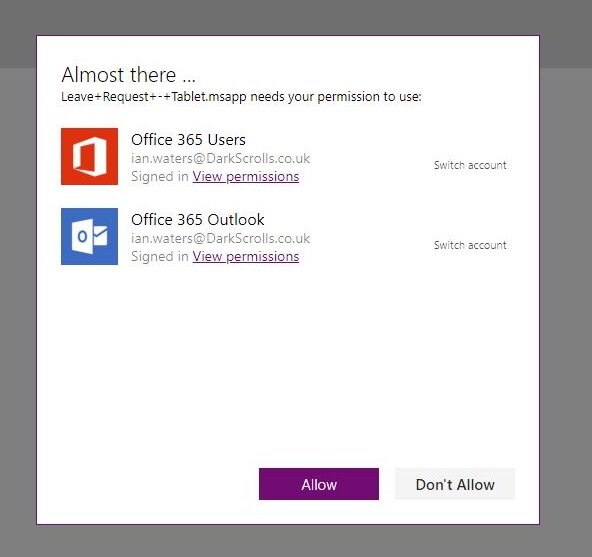Switch account for Office 365 Outlook
This screenshot has height=557, width=592.
coord(470,245)
